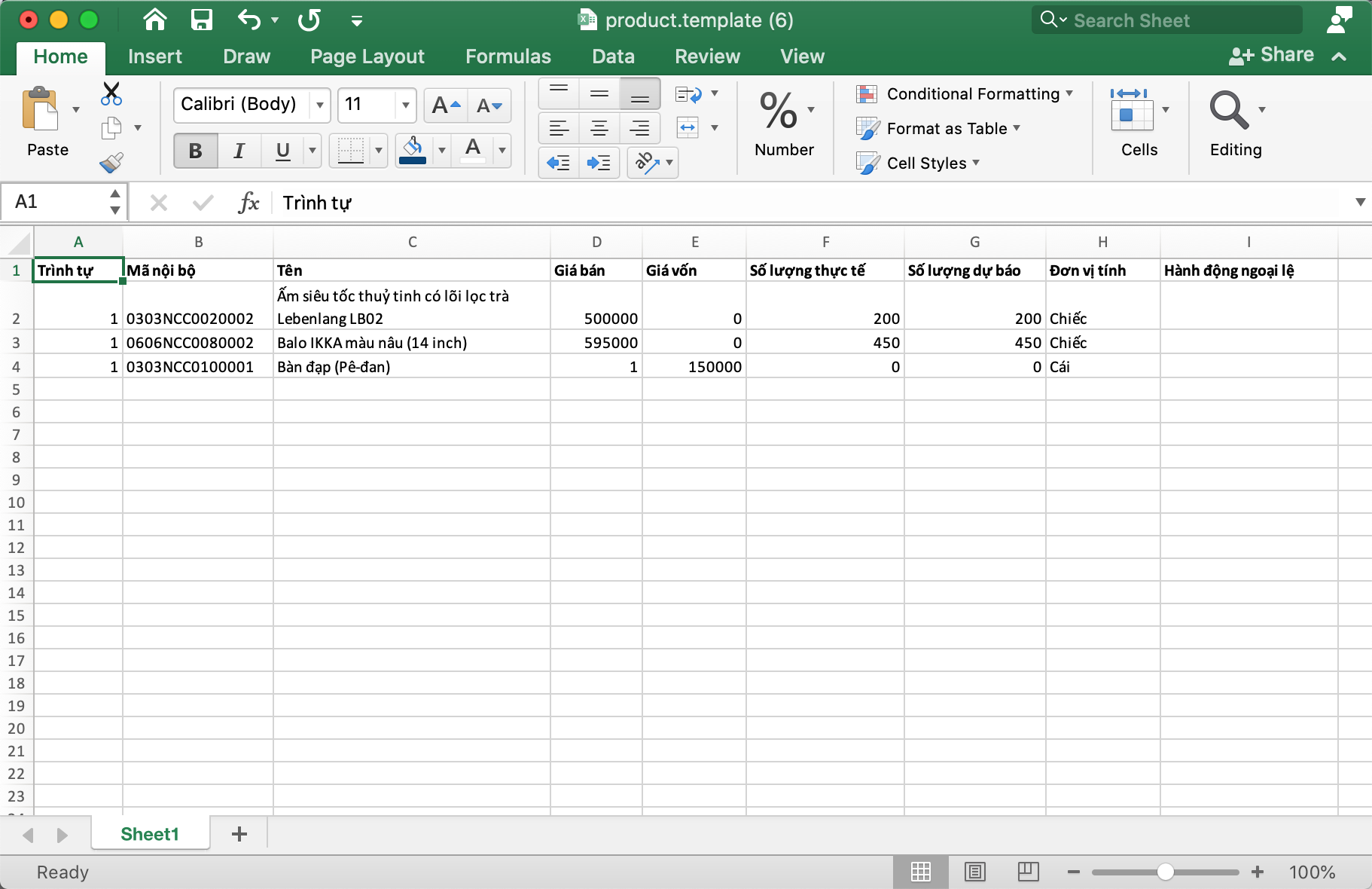This screenshot has width=1372, height=889.
Task: Switch to the View tab
Action: [802, 57]
